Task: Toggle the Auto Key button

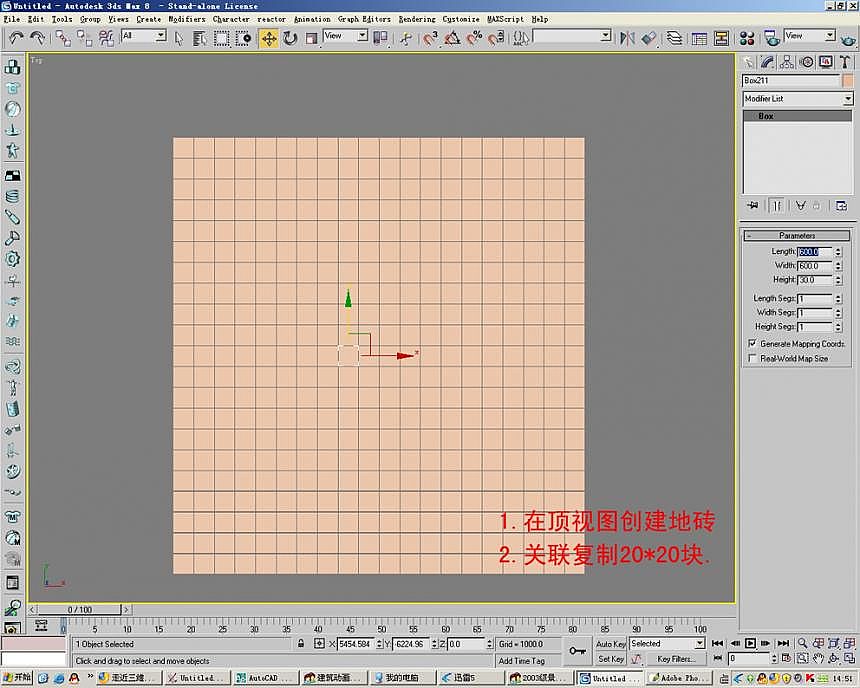Action: (610, 644)
